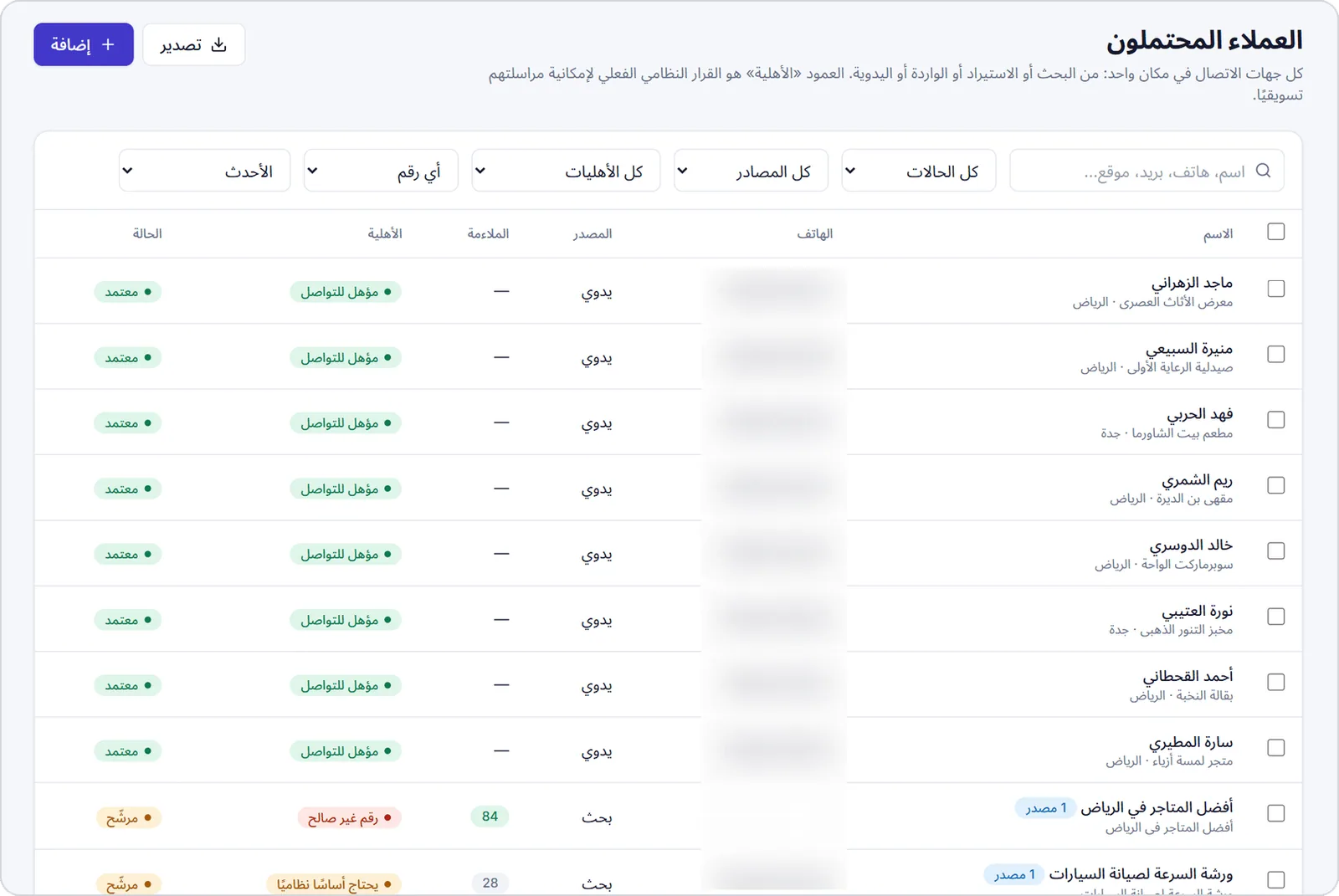This screenshot has width=1339, height=896.
Task: Tick the checkbox for فهد الحربي
Action: [1275, 420]
